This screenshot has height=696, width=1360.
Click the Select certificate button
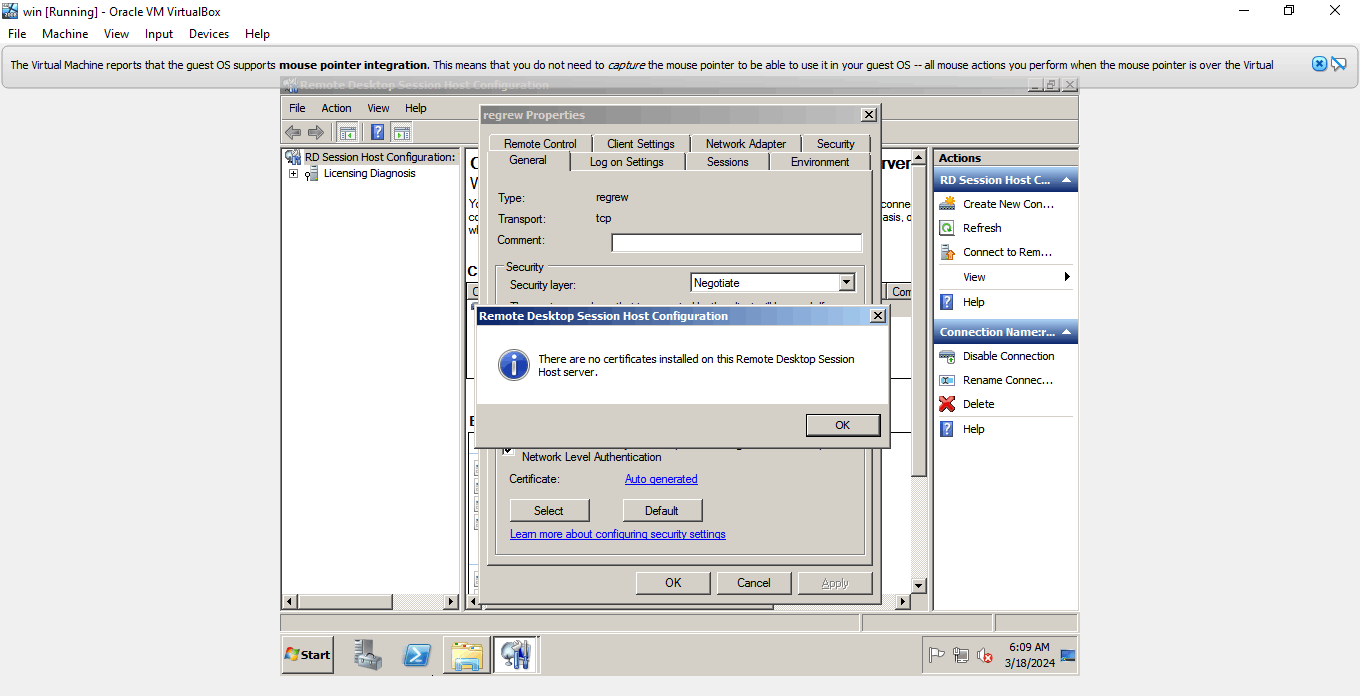(549, 510)
